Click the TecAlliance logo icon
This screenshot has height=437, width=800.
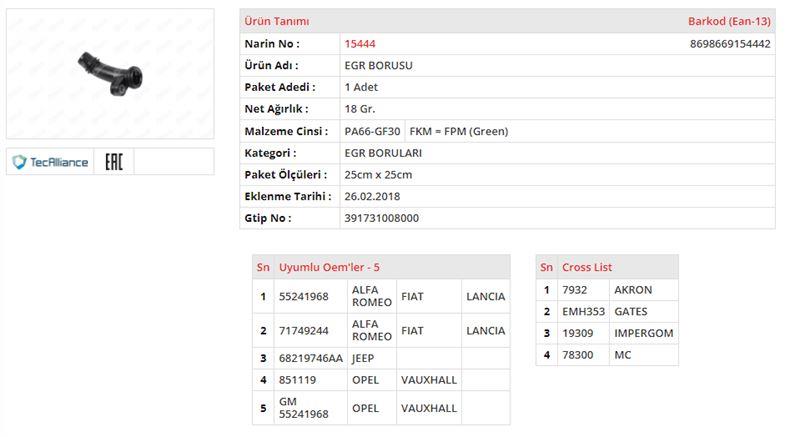click(50, 162)
